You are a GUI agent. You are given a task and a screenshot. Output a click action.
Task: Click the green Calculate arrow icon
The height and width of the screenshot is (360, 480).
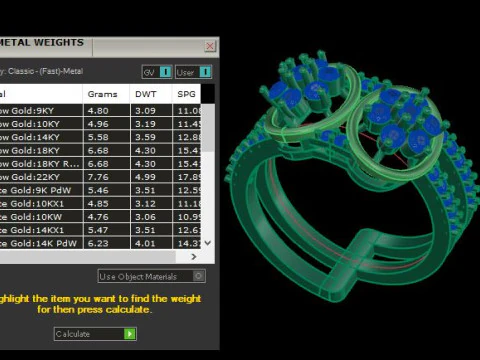click(x=130, y=334)
